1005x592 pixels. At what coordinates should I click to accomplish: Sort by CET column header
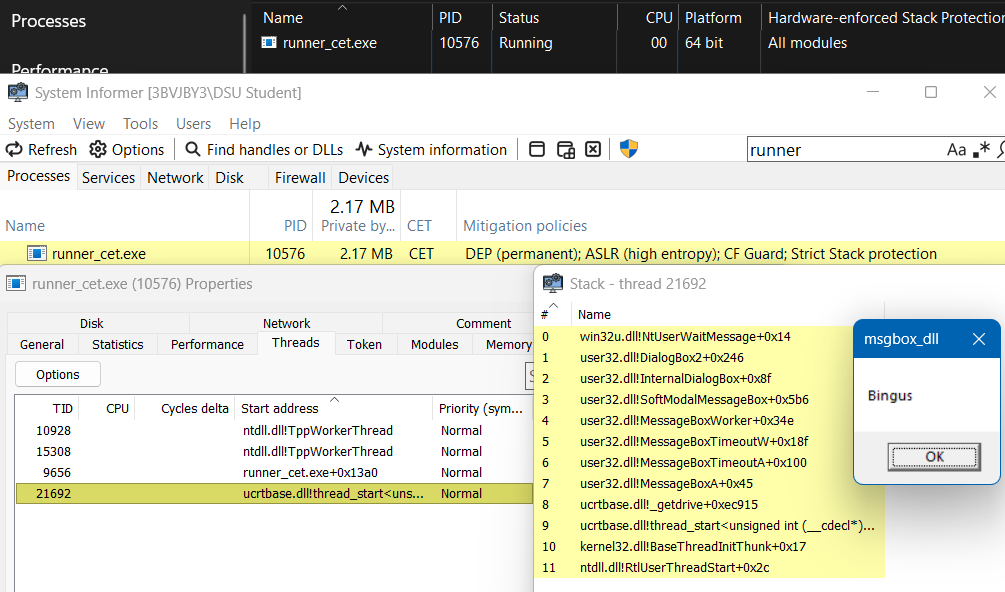419,226
